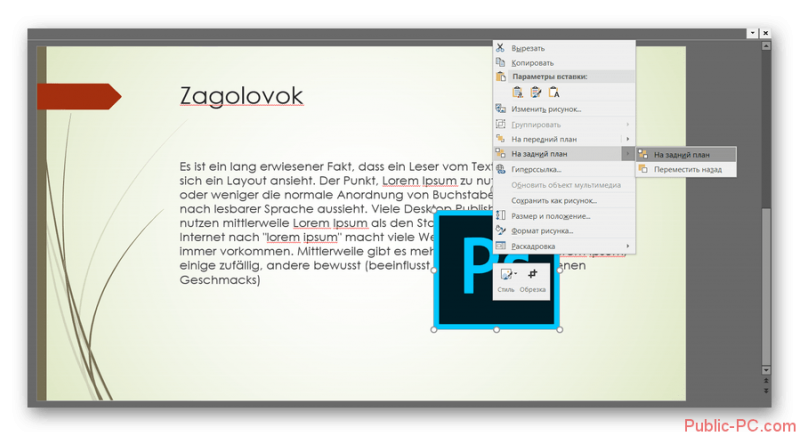Click the send-to-back icon in submenu

pos(643,154)
